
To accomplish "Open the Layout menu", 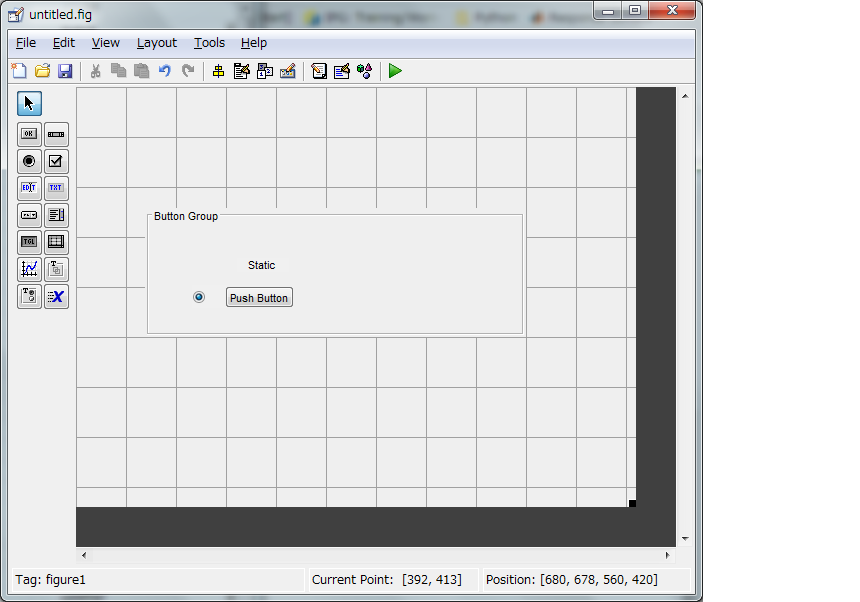I will pos(157,43).
